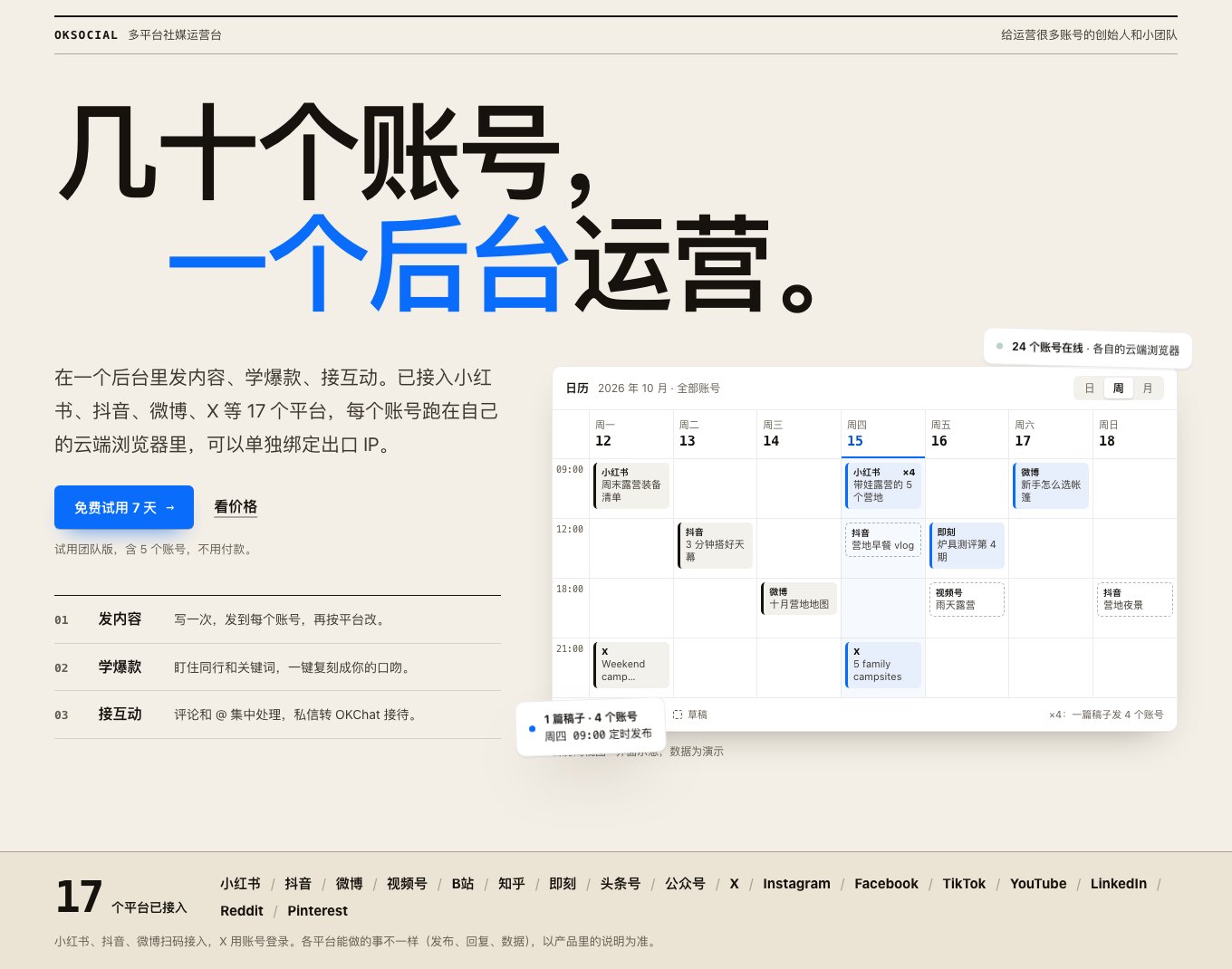
Task: Open X 5 family campsites event
Action: click(883, 665)
